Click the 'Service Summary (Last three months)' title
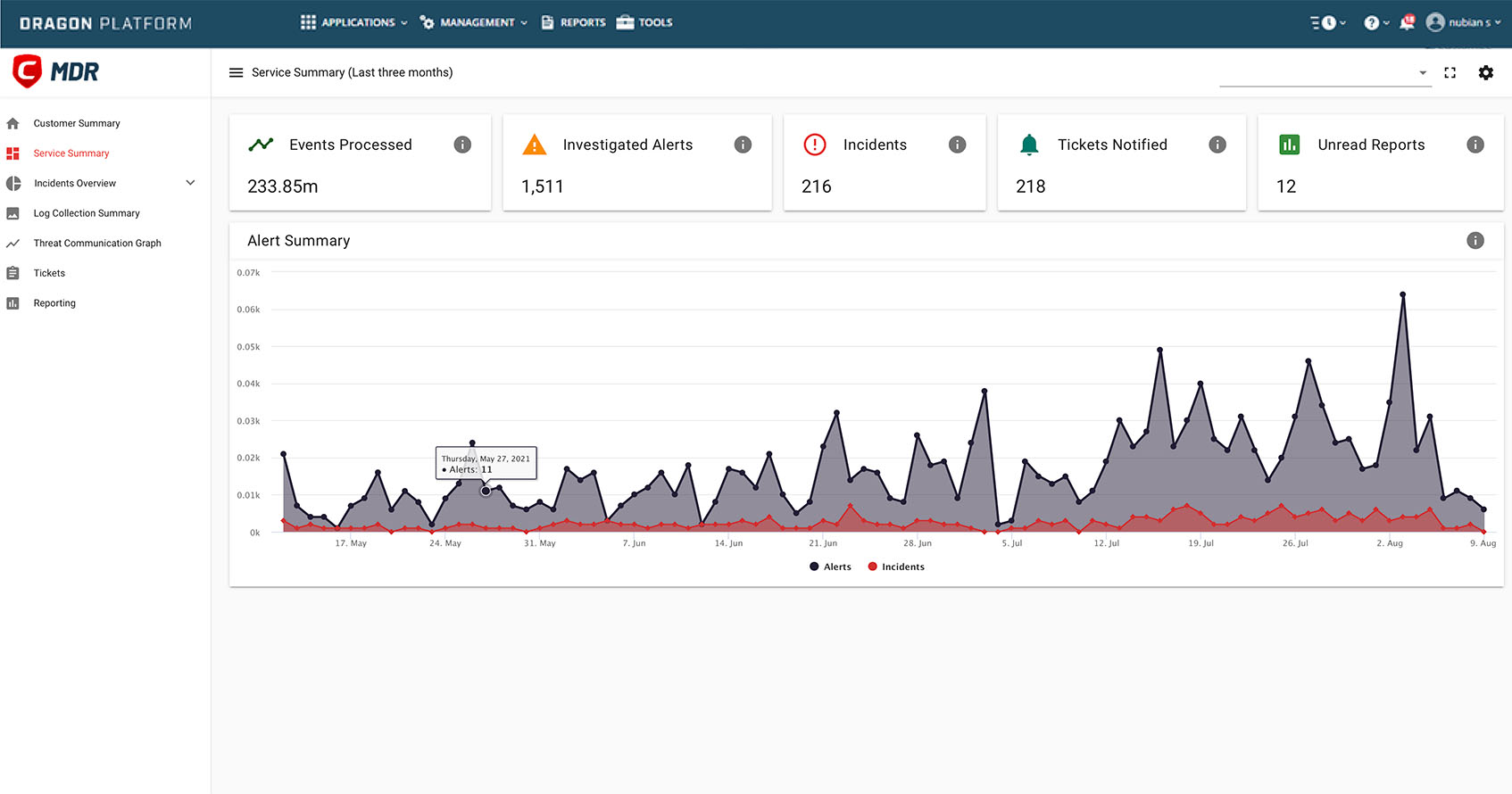The height and width of the screenshot is (794, 1512). [353, 72]
